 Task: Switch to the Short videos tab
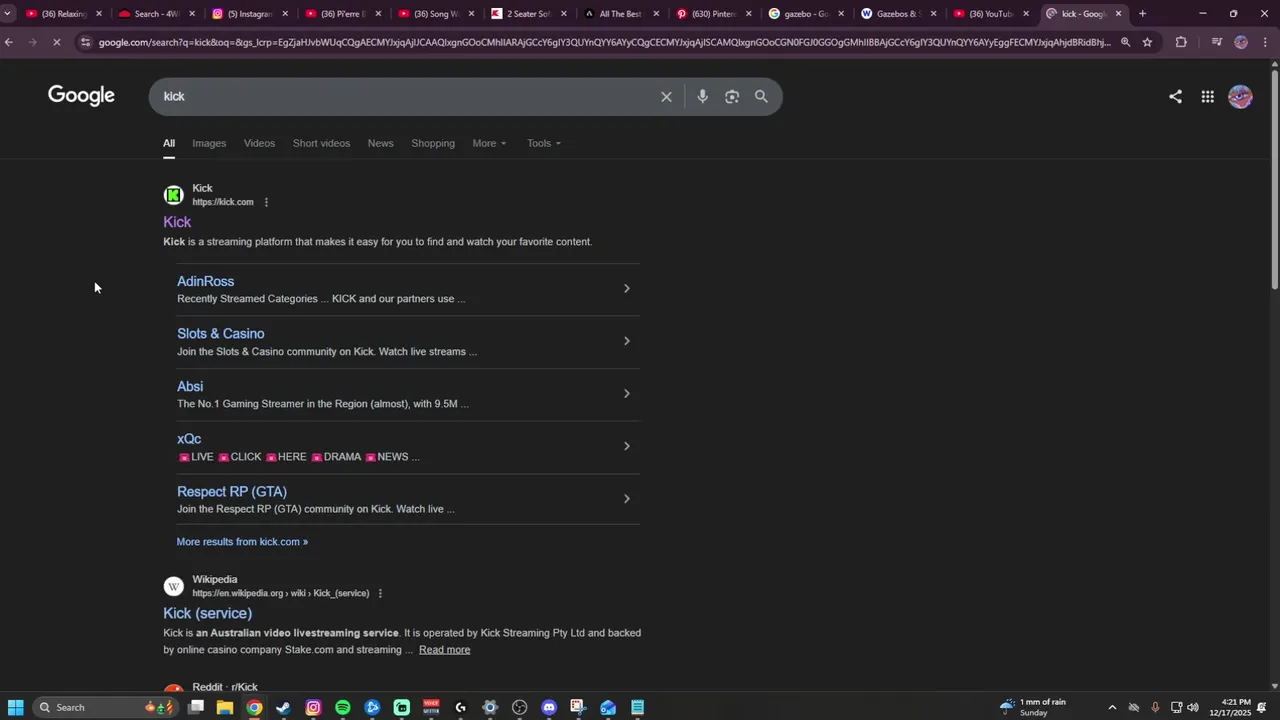tap(321, 143)
